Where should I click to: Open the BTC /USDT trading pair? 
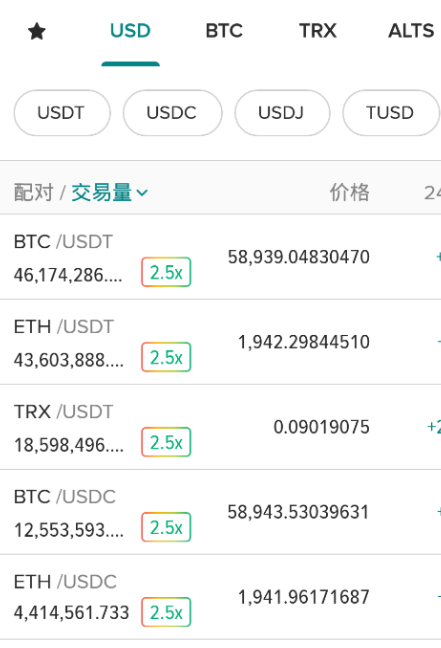[x=220, y=257]
